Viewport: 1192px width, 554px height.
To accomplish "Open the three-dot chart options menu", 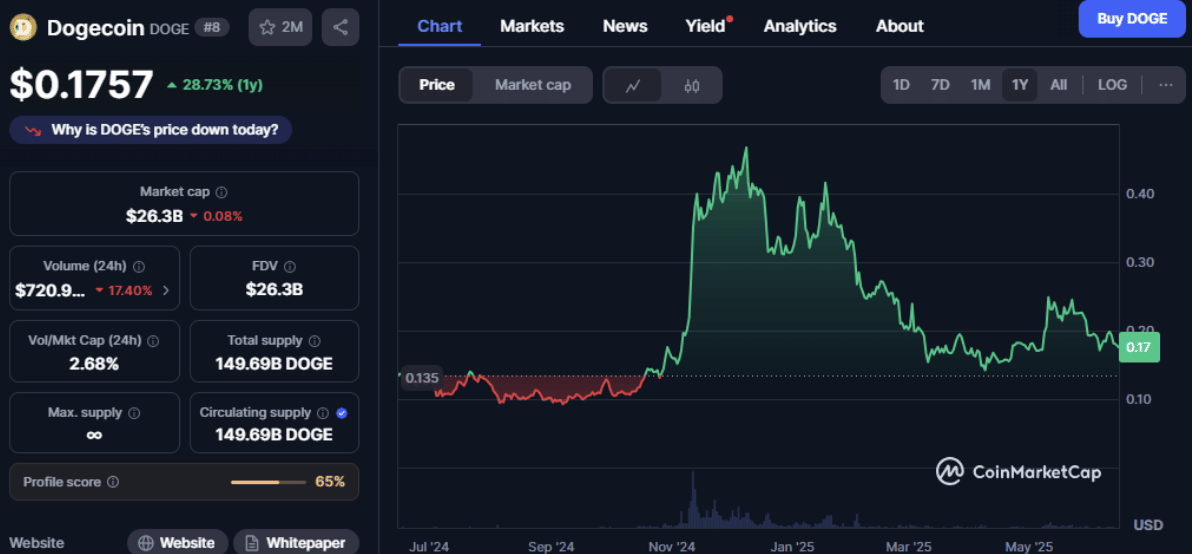I will (1165, 85).
